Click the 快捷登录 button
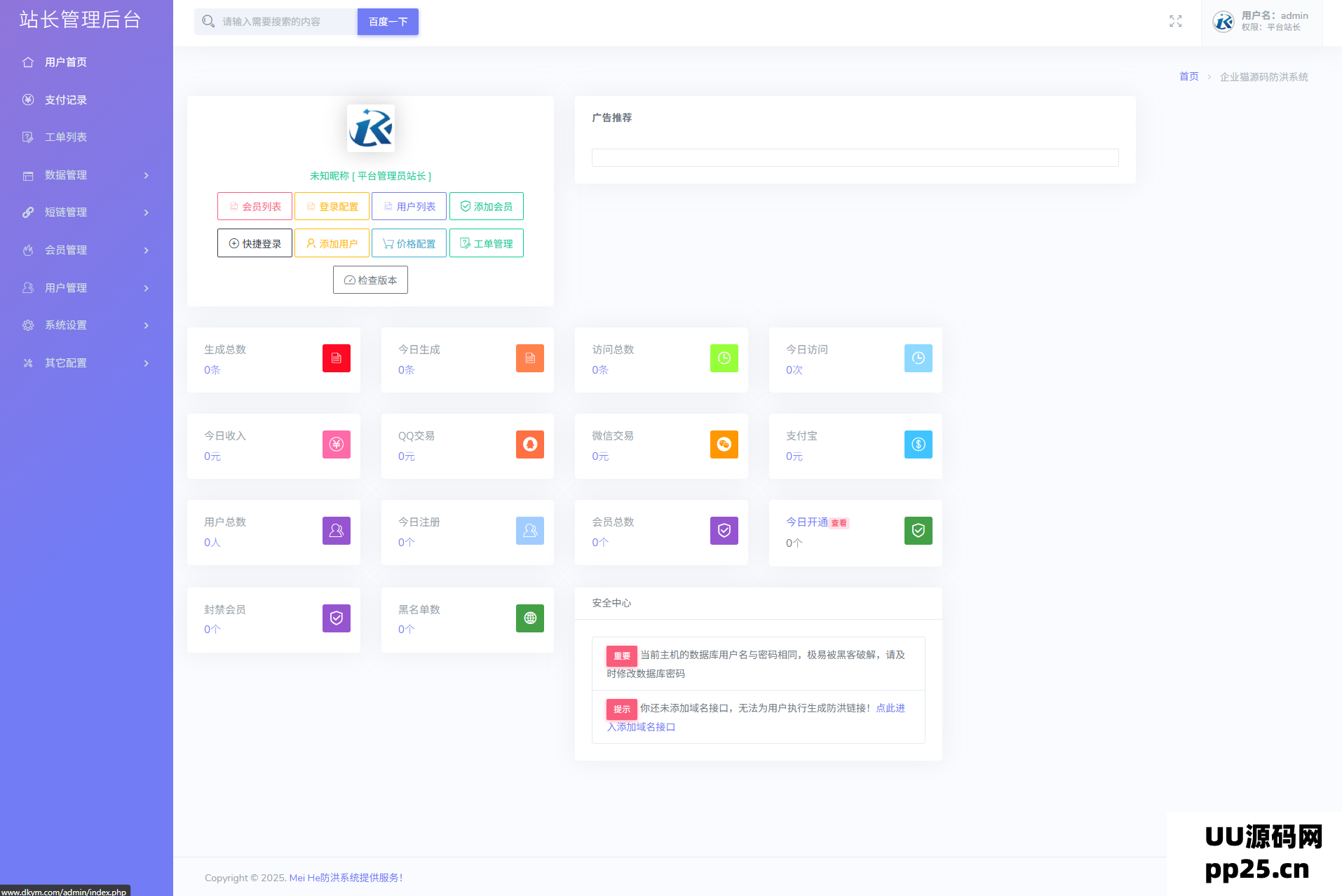The height and width of the screenshot is (896, 1342). coord(255,244)
